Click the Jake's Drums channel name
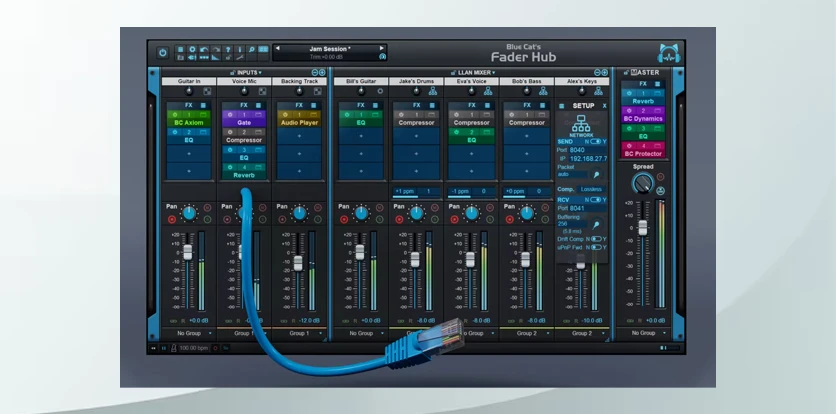836x414 pixels. coord(416,82)
